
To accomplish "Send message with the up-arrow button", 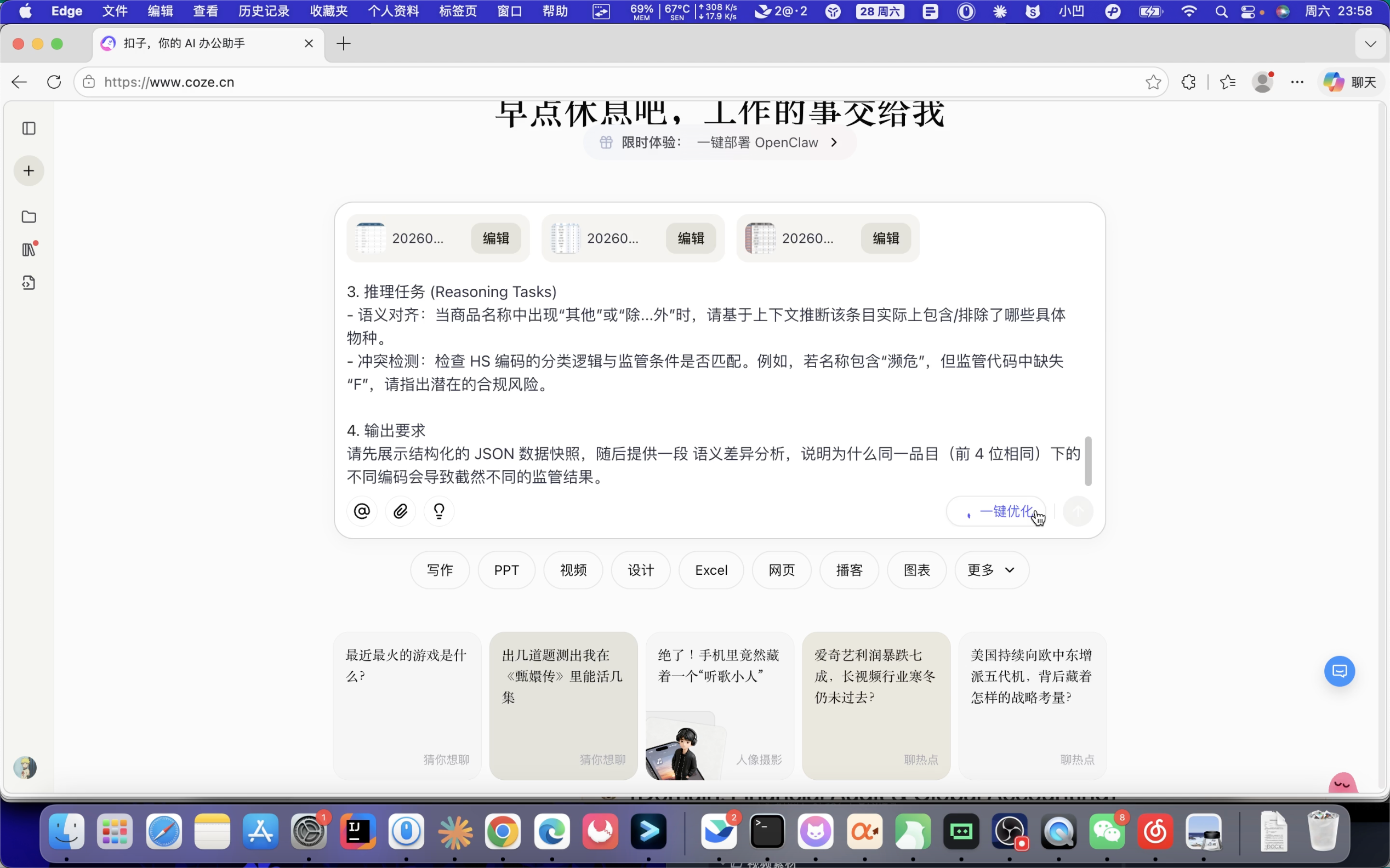I will [1078, 511].
